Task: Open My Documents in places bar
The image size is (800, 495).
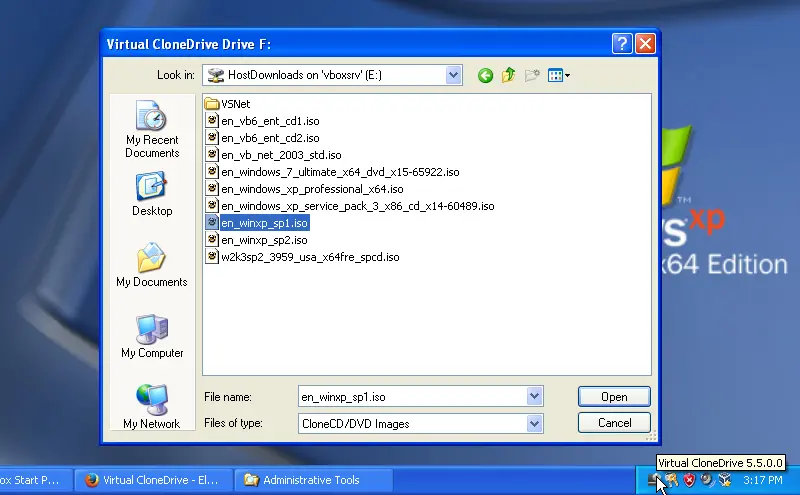Action: (152, 265)
